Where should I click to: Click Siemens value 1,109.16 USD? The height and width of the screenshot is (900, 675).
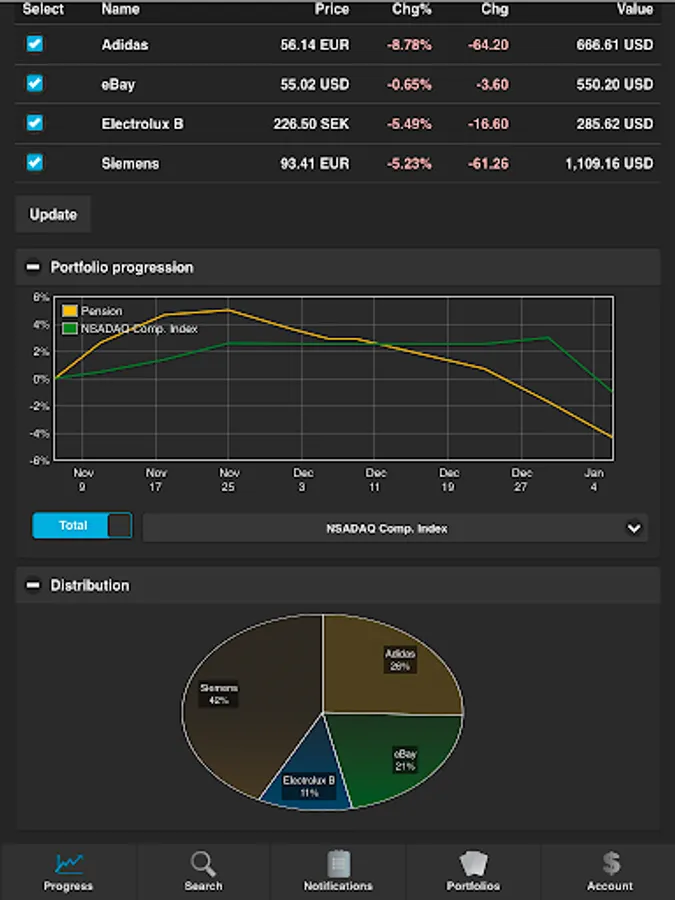coord(609,164)
